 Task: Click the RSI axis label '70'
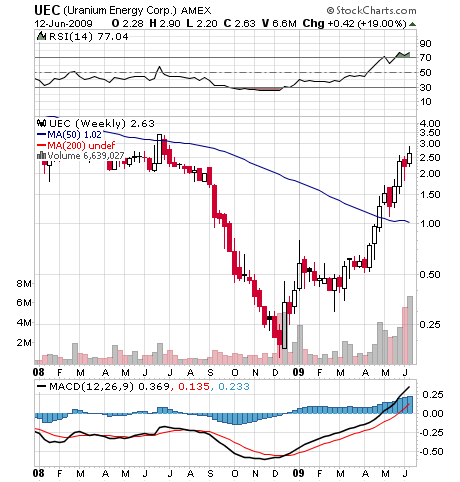(x=425, y=58)
